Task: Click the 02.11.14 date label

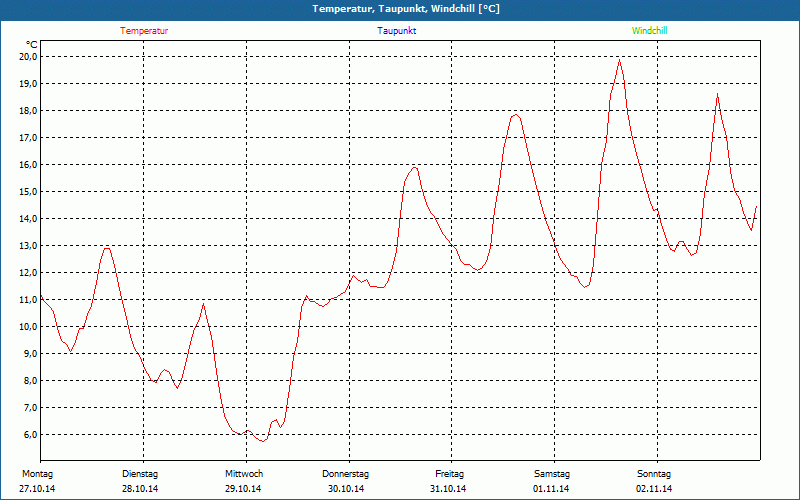Action: [654, 489]
